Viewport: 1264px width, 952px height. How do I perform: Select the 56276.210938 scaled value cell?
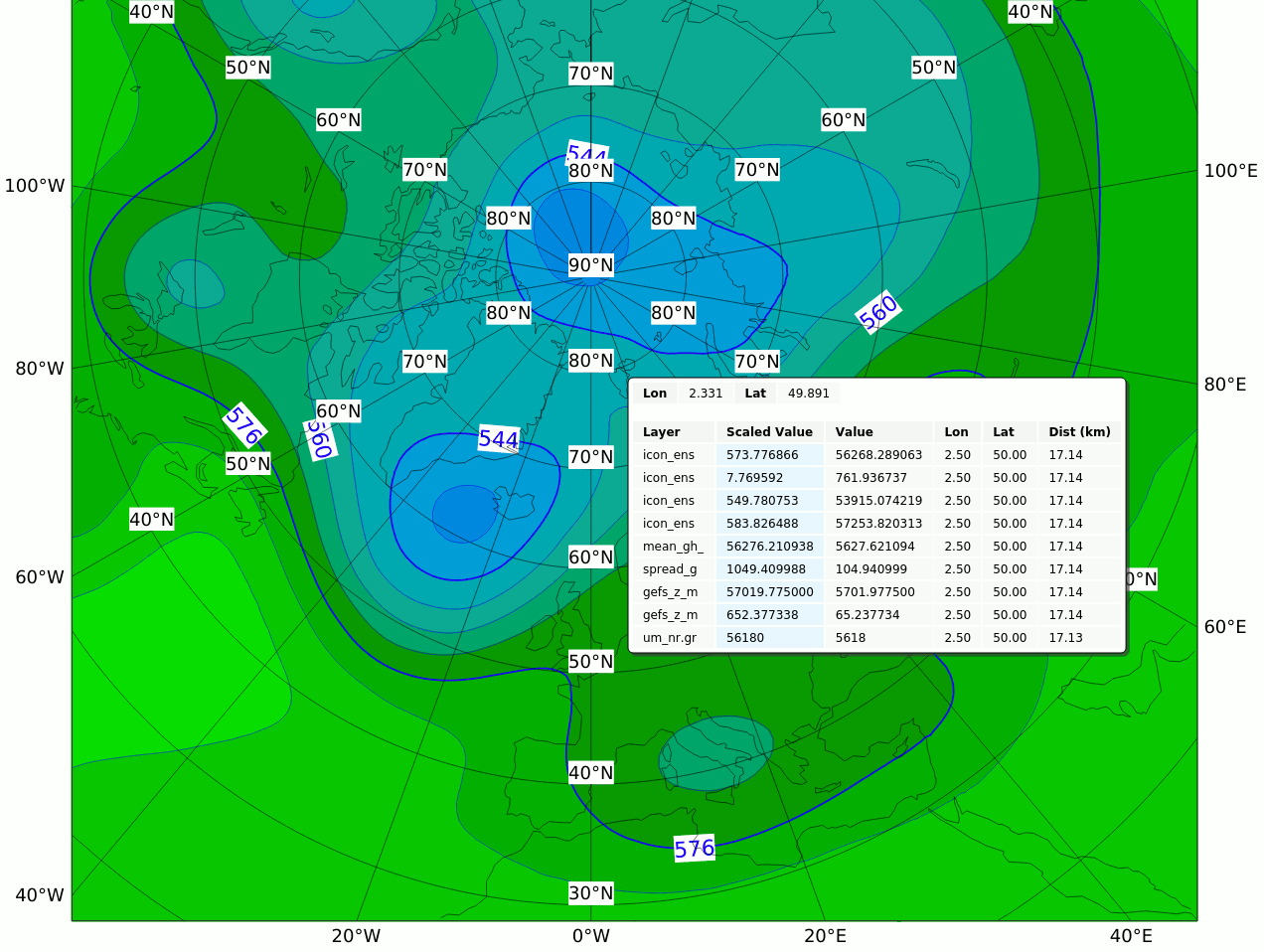[x=770, y=547]
